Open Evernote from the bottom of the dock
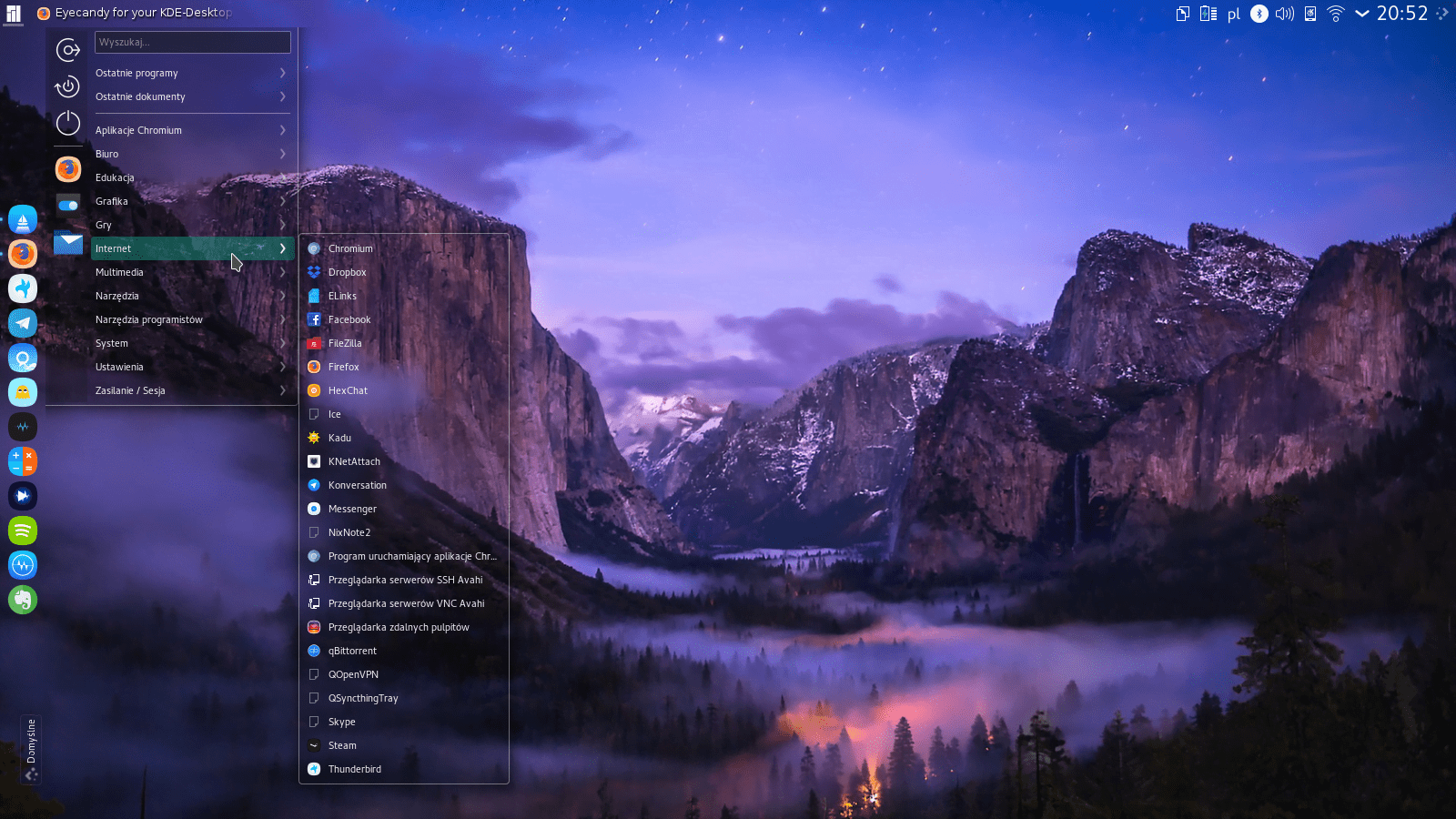This screenshot has width=1456, height=819. coord(22,600)
